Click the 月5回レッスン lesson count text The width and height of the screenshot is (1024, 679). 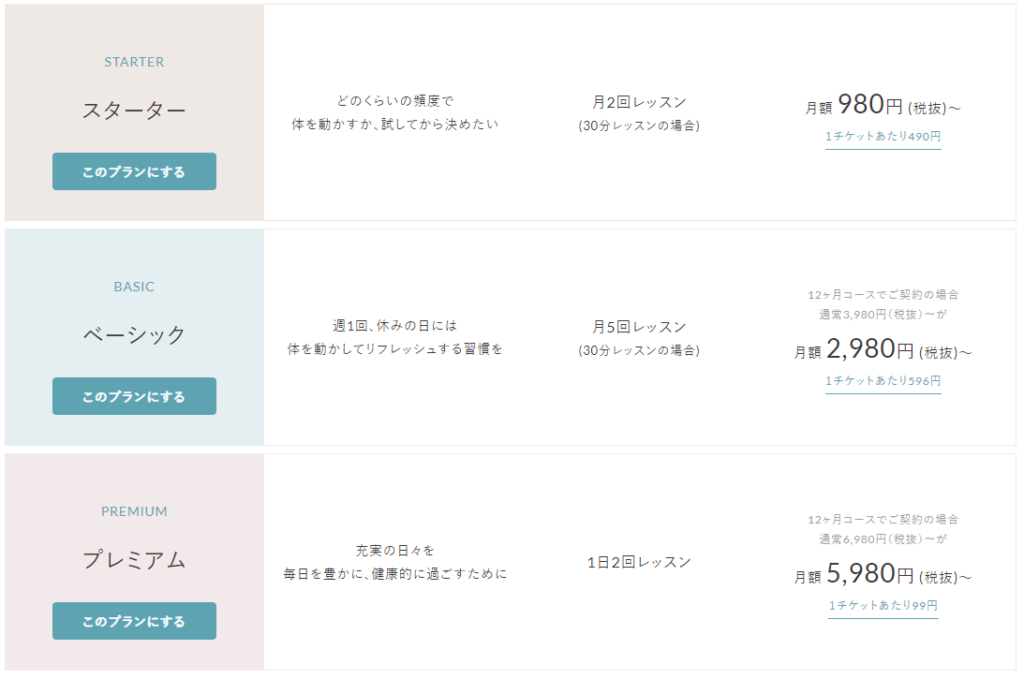point(639,327)
